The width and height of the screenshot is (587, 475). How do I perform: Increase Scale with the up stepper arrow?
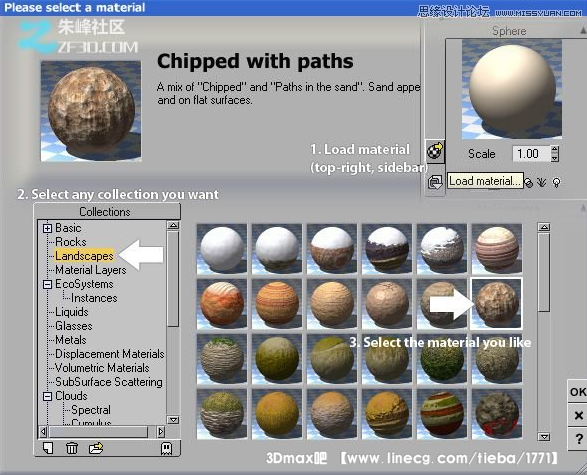click(555, 149)
